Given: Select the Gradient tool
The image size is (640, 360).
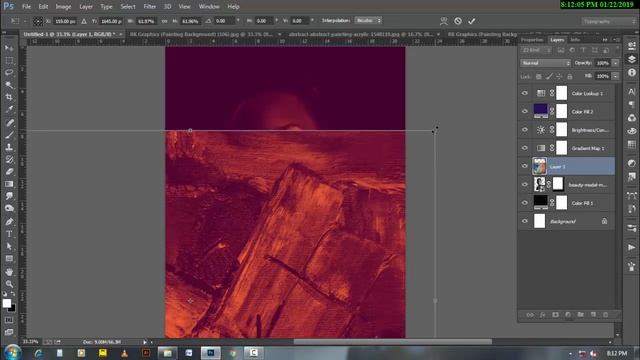Looking at the screenshot, I should point(9,184).
